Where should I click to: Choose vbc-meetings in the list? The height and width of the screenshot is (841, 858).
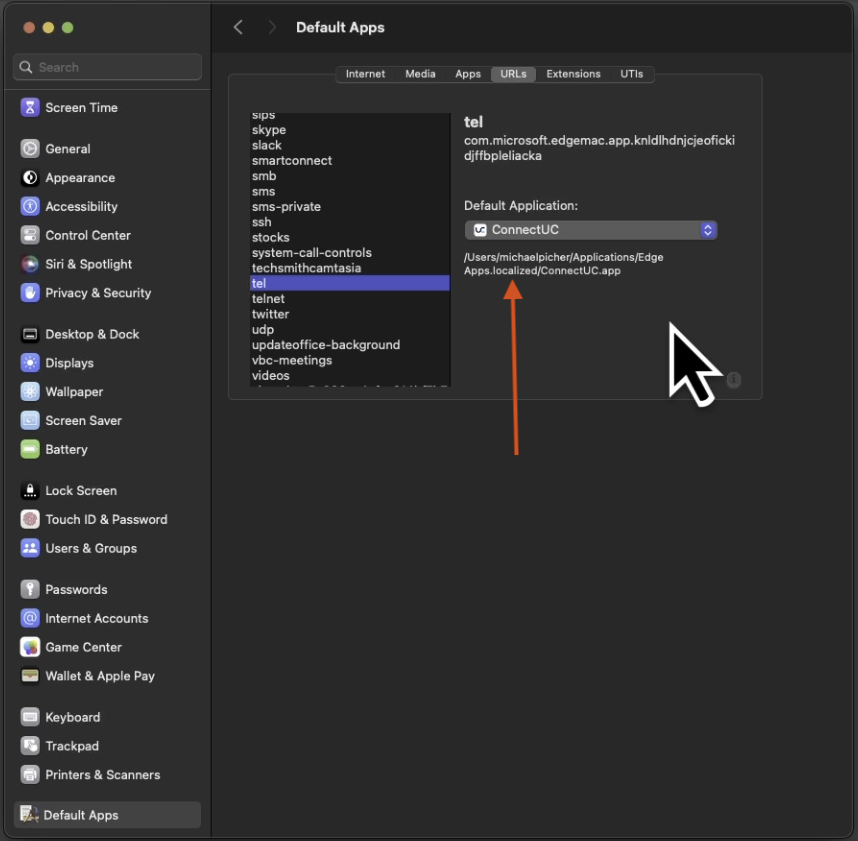point(350,360)
